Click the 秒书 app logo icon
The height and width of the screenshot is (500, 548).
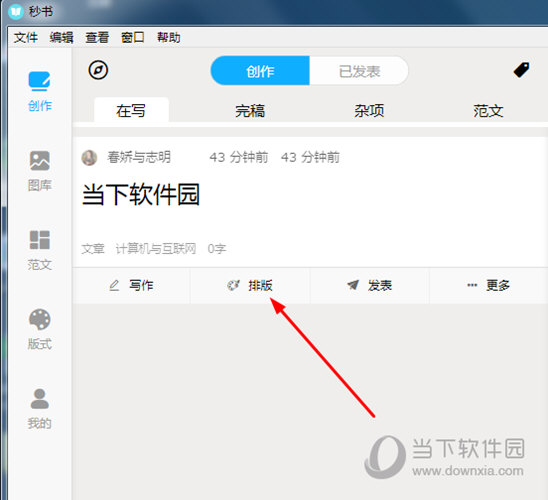[15, 12]
